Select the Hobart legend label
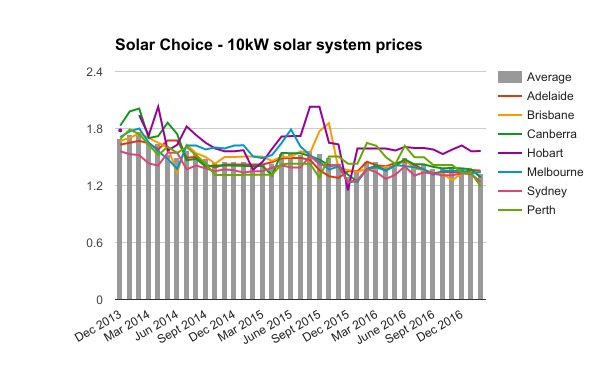 pyautogui.click(x=545, y=153)
